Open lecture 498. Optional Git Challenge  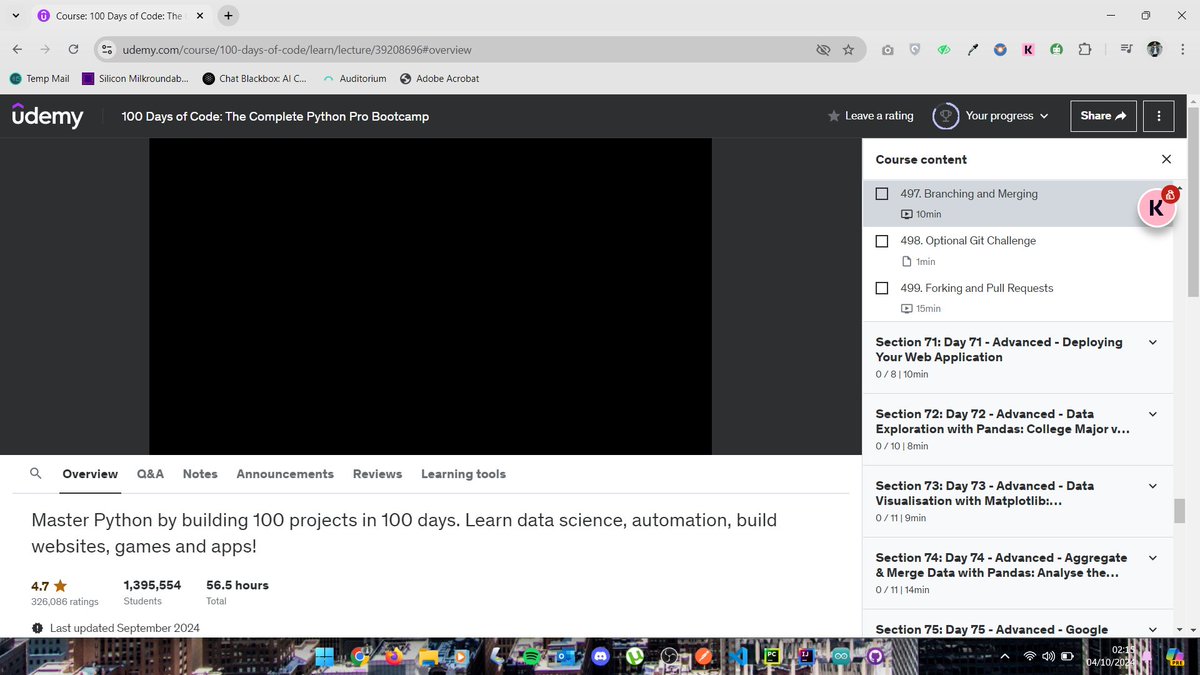[968, 241]
